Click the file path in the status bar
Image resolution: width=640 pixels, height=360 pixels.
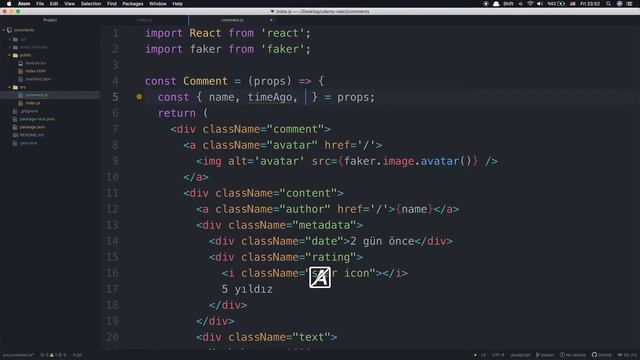pos(18,355)
